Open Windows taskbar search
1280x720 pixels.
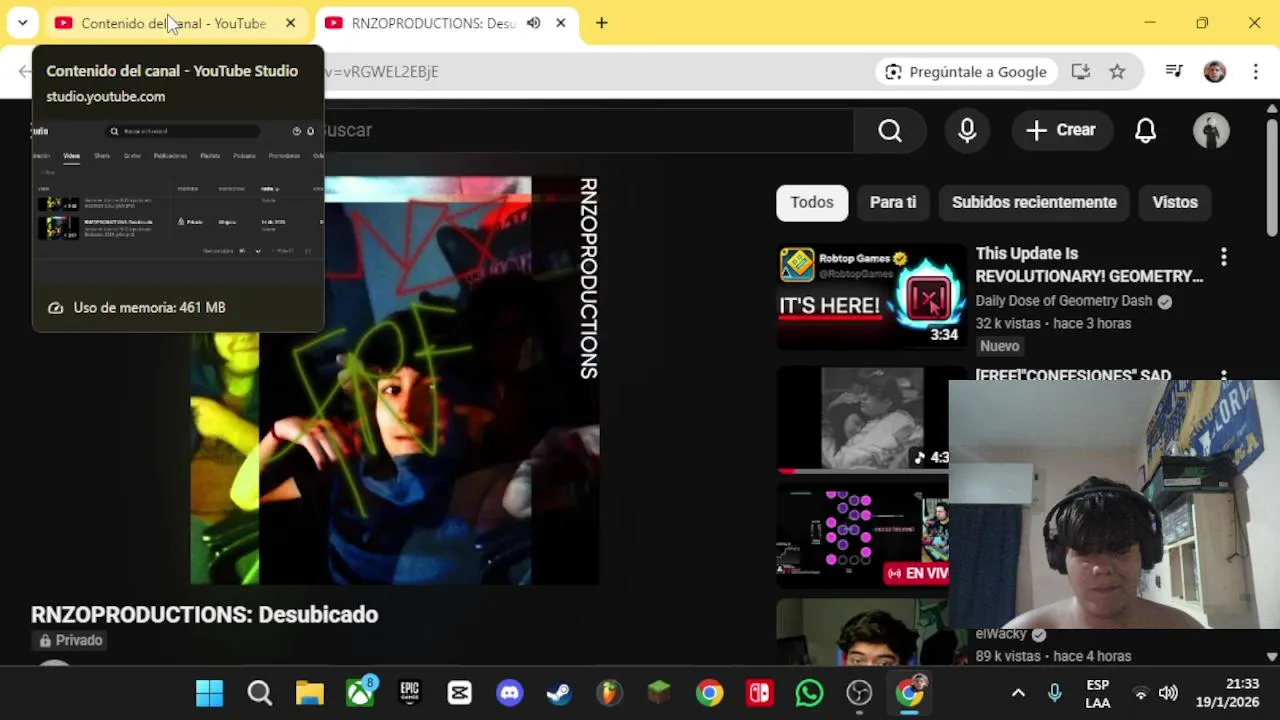tap(260, 693)
